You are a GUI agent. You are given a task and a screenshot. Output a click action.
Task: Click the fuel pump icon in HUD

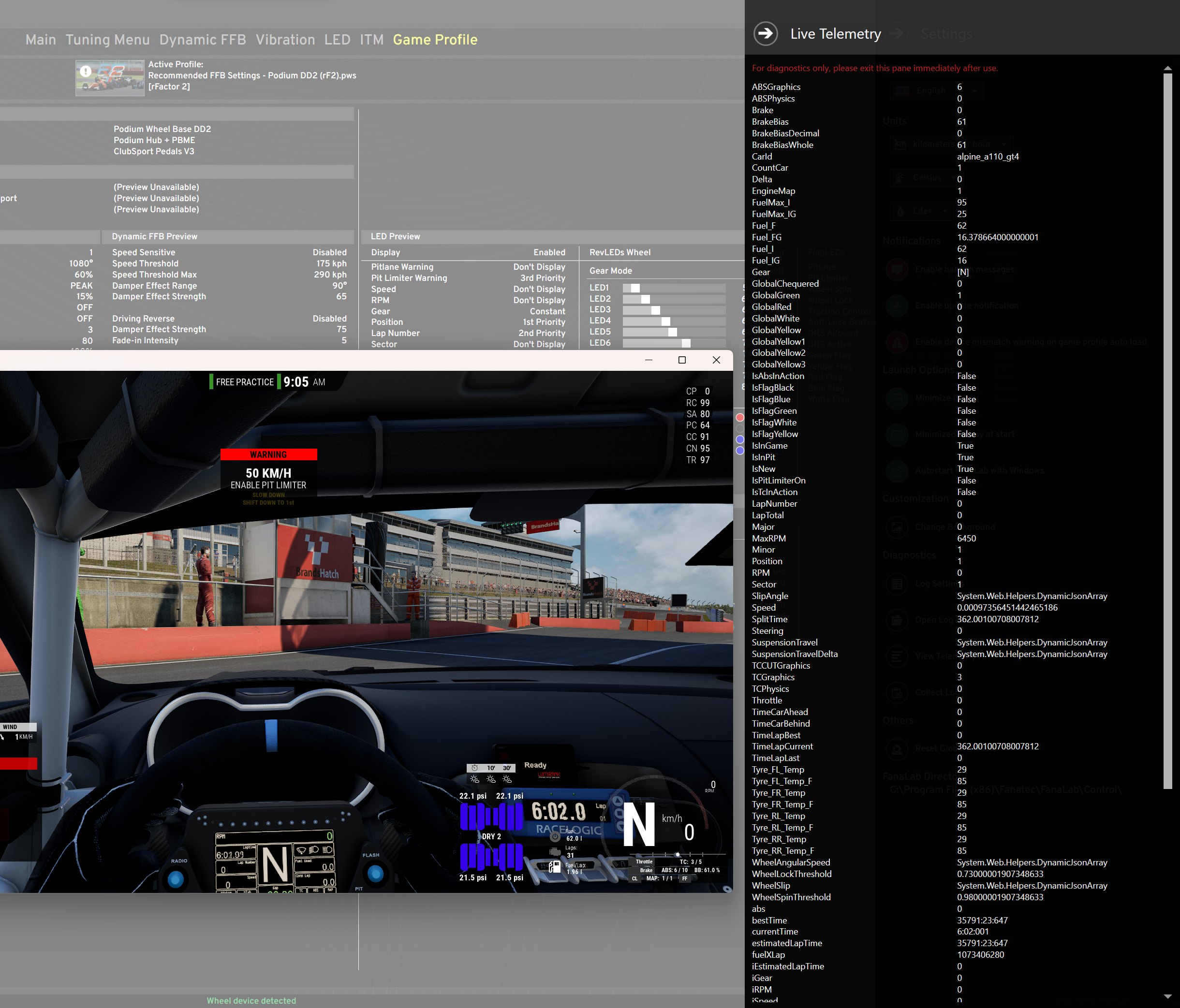tap(554, 867)
